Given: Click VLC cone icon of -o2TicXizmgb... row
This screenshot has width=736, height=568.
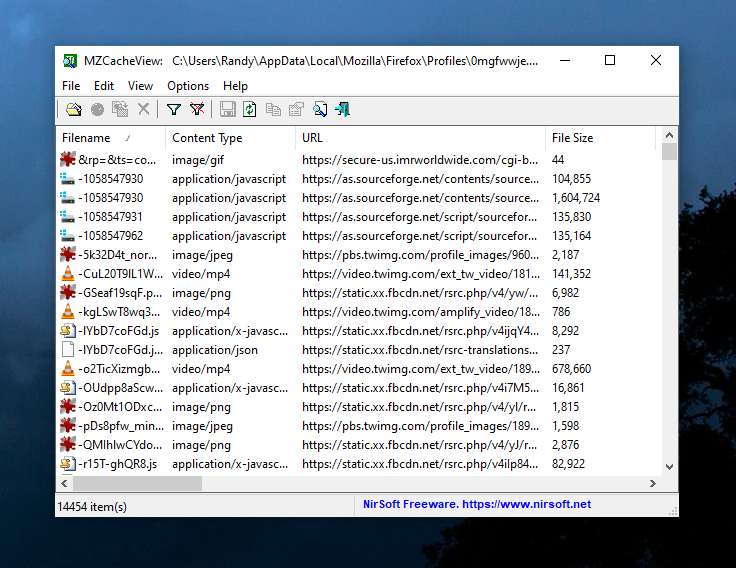Looking at the screenshot, I should pyautogui.click(x=68, y=369).
